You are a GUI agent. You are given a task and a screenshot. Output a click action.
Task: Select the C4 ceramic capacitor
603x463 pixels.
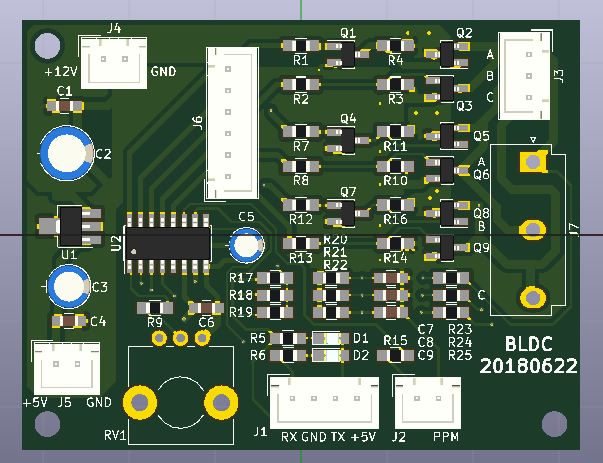click(x=69, y=321)
